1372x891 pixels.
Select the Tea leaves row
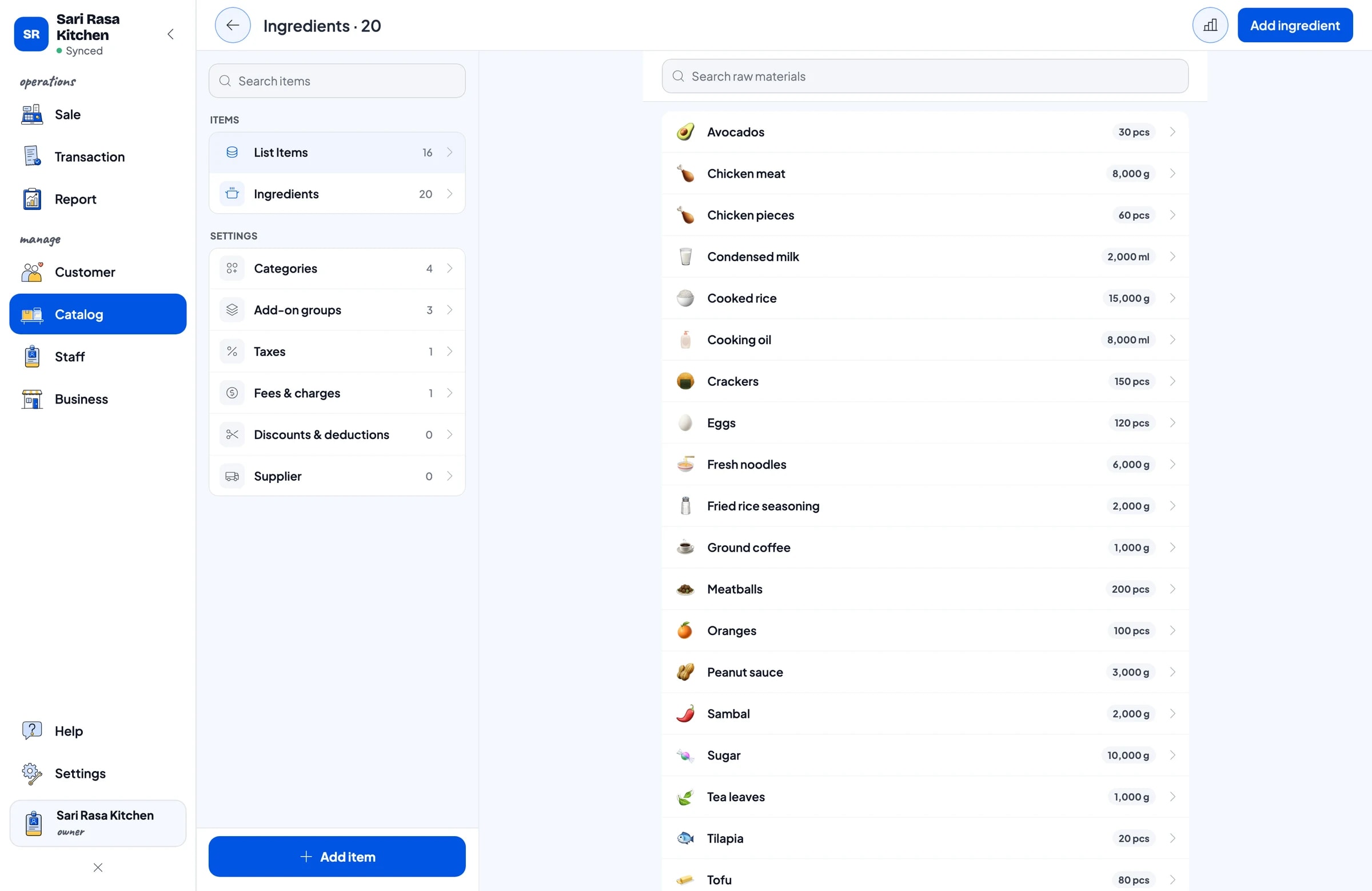(924, 797)
